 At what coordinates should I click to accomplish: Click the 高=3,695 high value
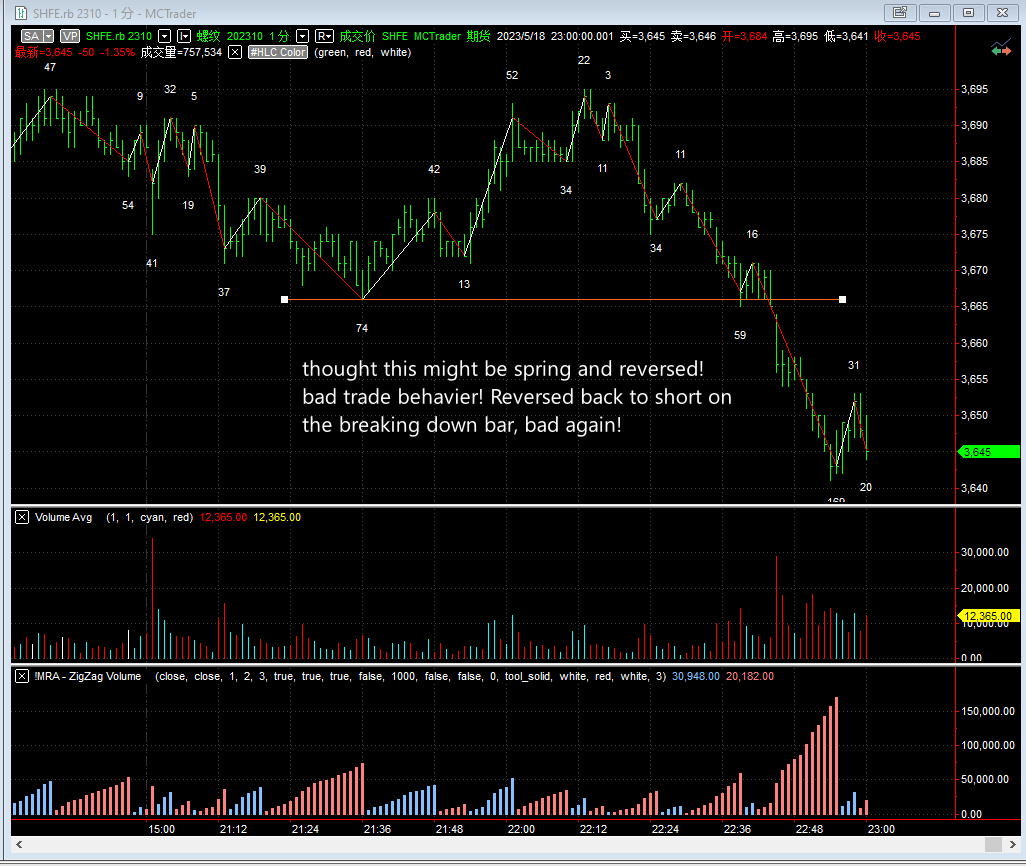click(795, 36)
